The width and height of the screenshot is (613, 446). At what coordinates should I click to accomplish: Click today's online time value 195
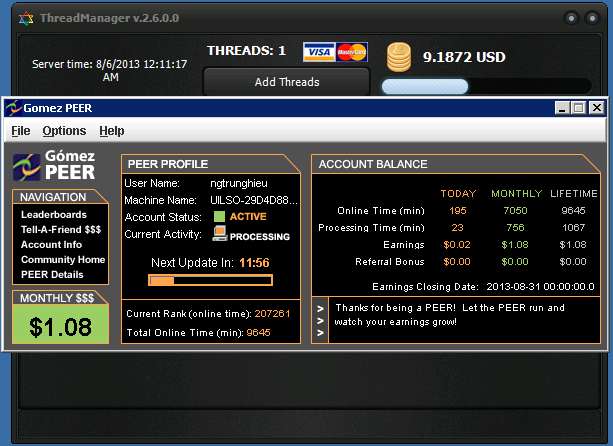pyautogui.click(x=458, y=211)
